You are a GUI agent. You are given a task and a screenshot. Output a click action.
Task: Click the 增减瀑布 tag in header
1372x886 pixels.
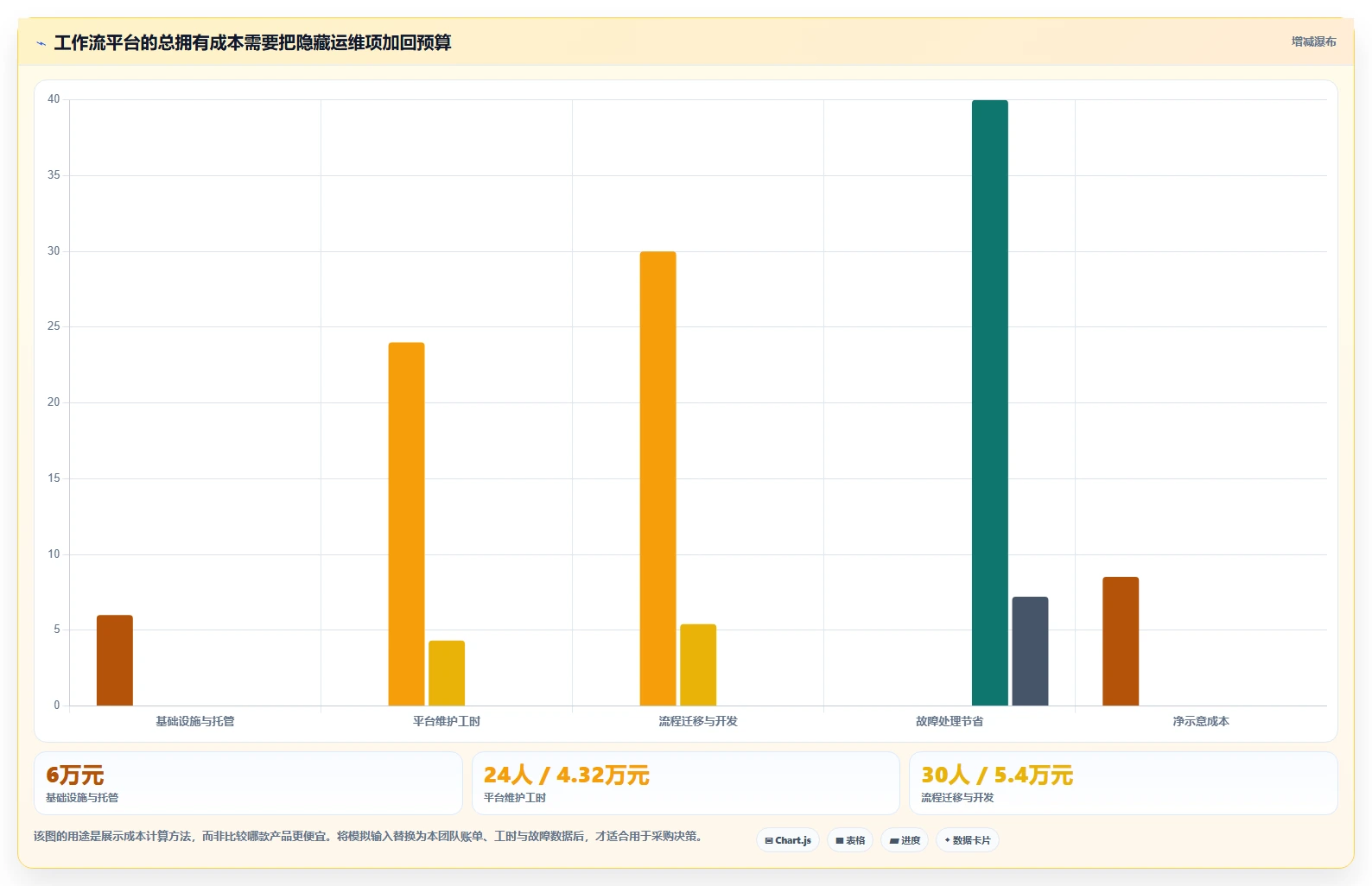[x=1313, y=41]
